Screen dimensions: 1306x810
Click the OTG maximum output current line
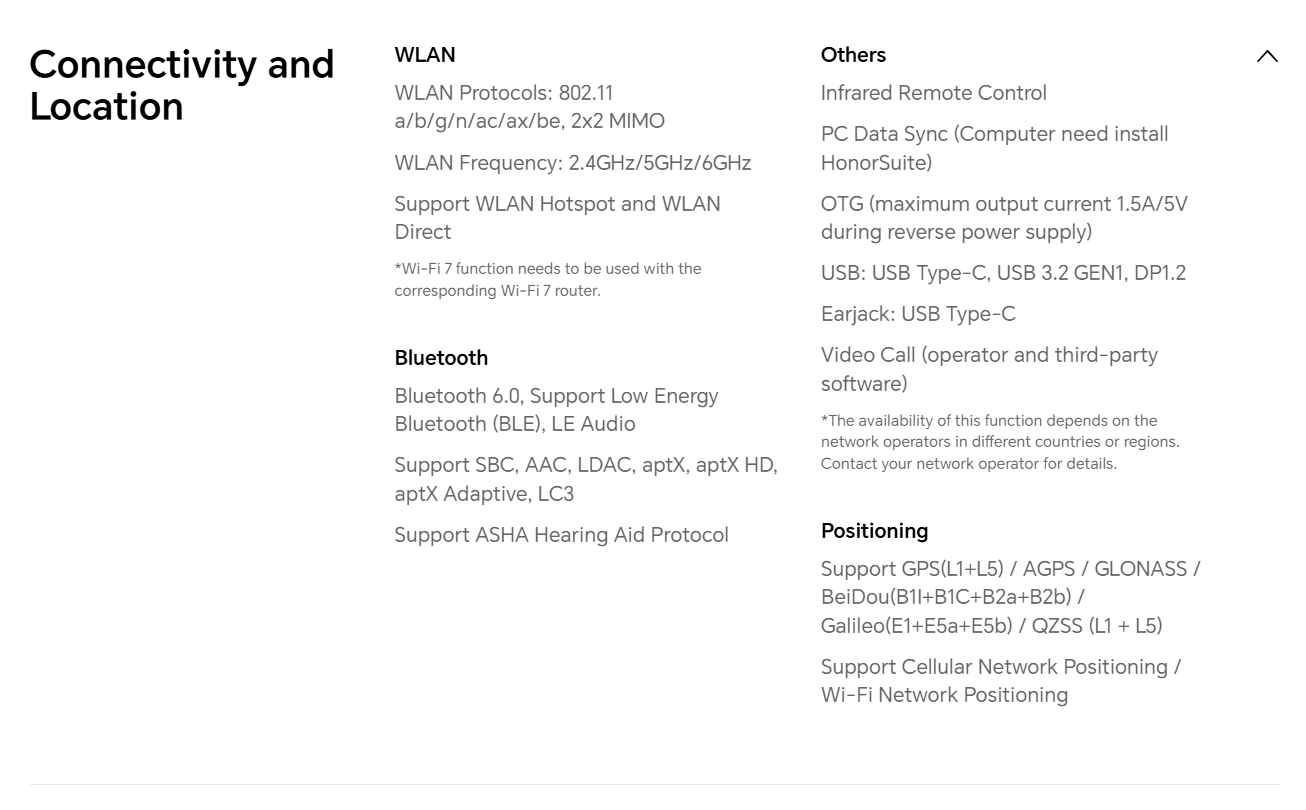click(x=1004, y=218)
